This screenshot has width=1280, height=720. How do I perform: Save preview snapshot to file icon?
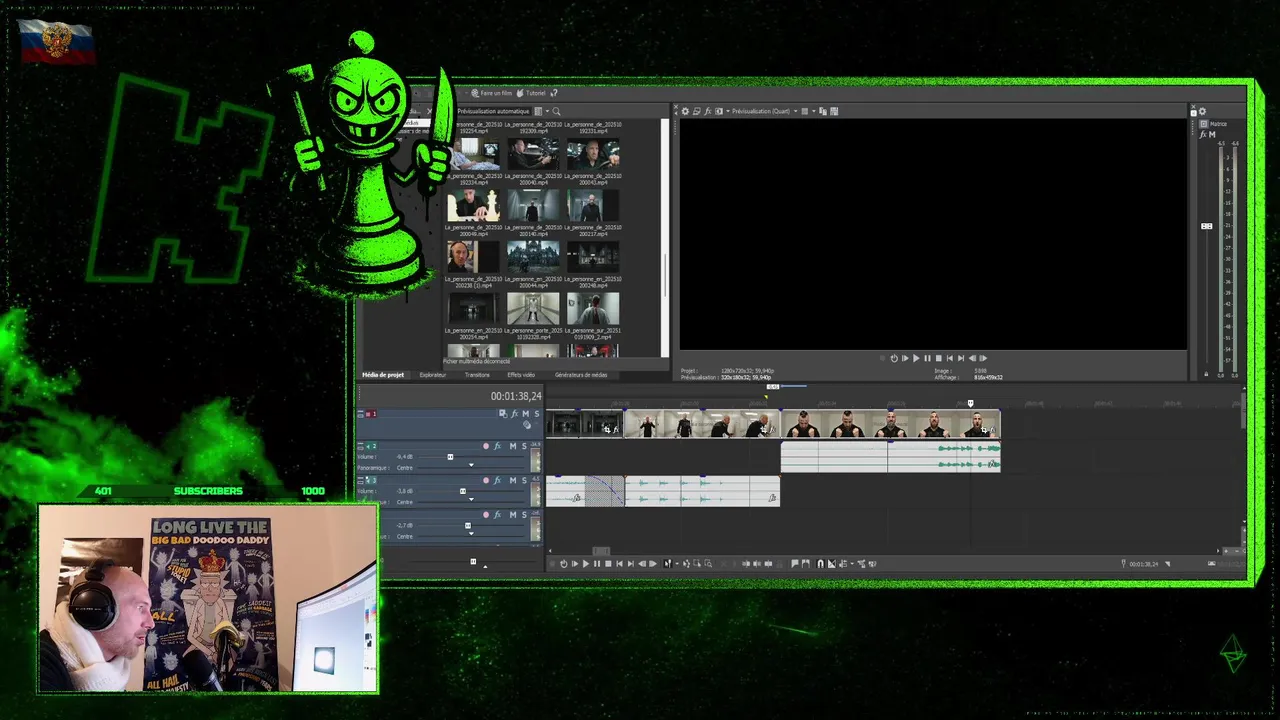[x=834, y=111]
